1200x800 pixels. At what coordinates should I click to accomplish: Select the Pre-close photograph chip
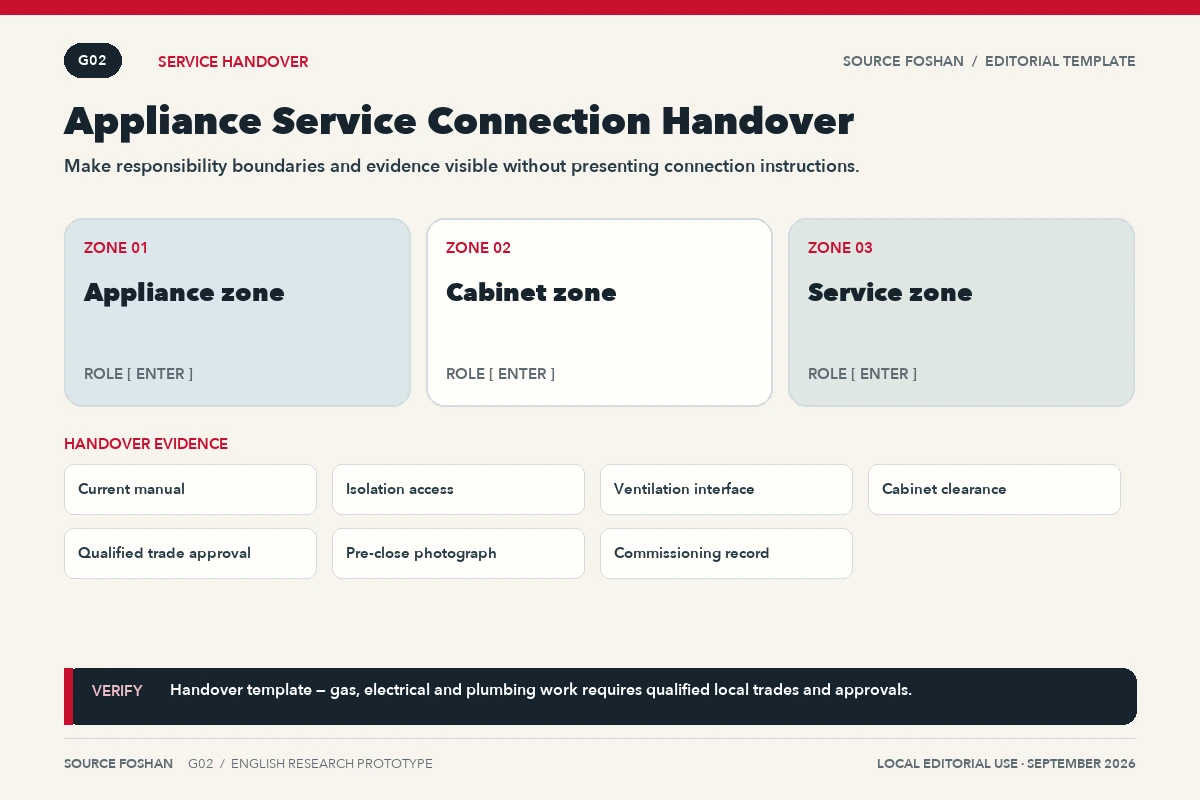[459, 554]
